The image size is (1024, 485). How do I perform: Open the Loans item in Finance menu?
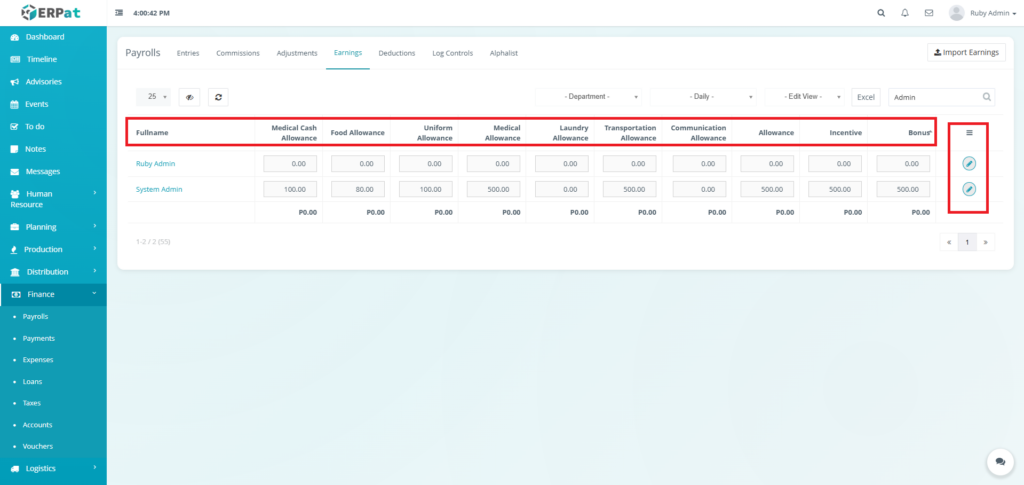tap(32, 381)
